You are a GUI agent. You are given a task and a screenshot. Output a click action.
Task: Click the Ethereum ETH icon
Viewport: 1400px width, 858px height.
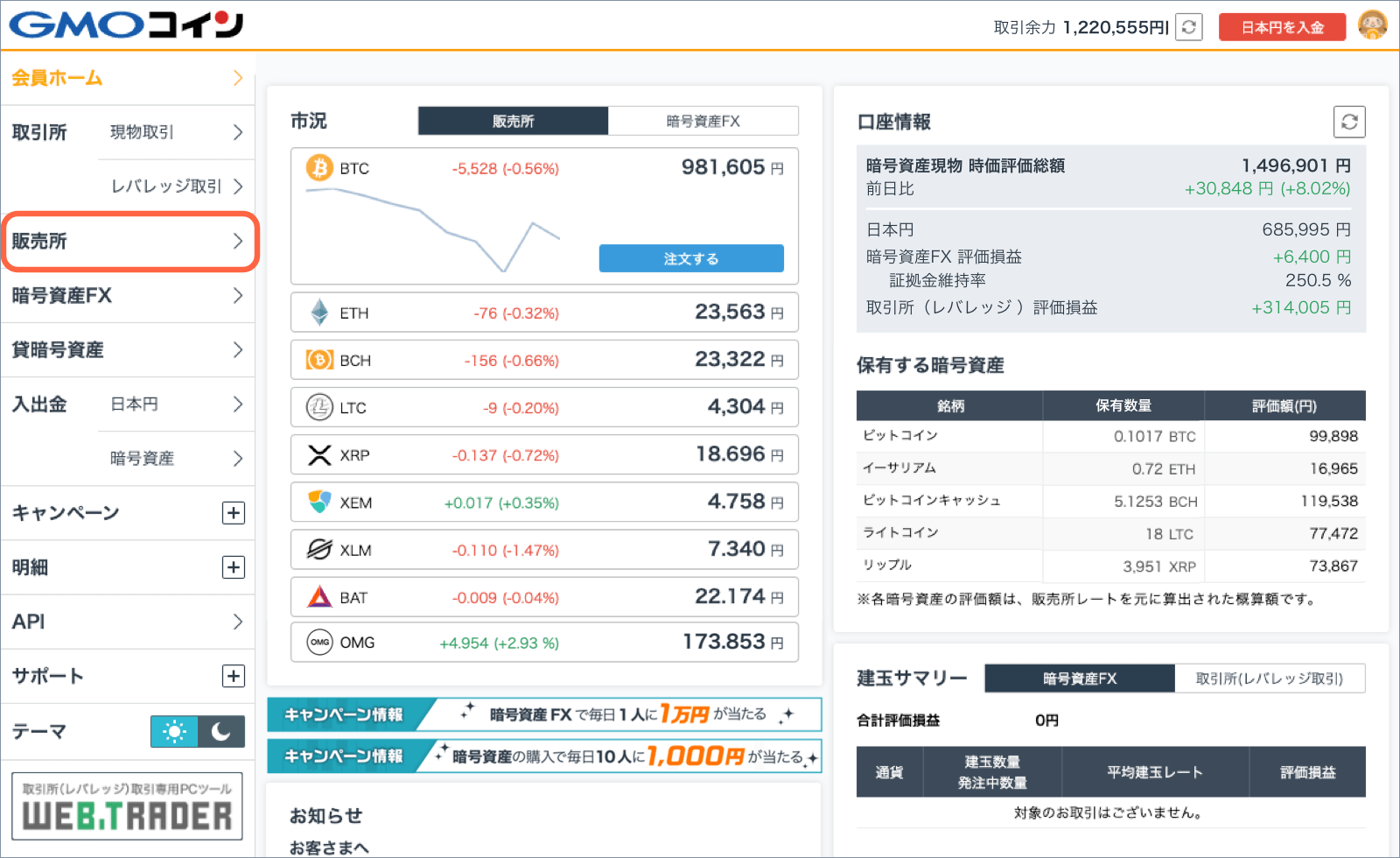pos(319,313)
